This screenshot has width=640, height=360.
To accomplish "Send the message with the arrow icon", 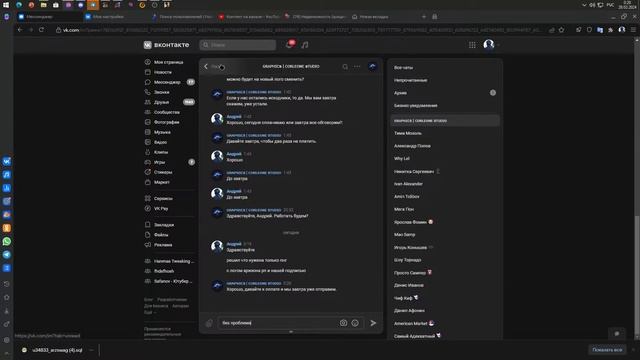I will 373,323.
